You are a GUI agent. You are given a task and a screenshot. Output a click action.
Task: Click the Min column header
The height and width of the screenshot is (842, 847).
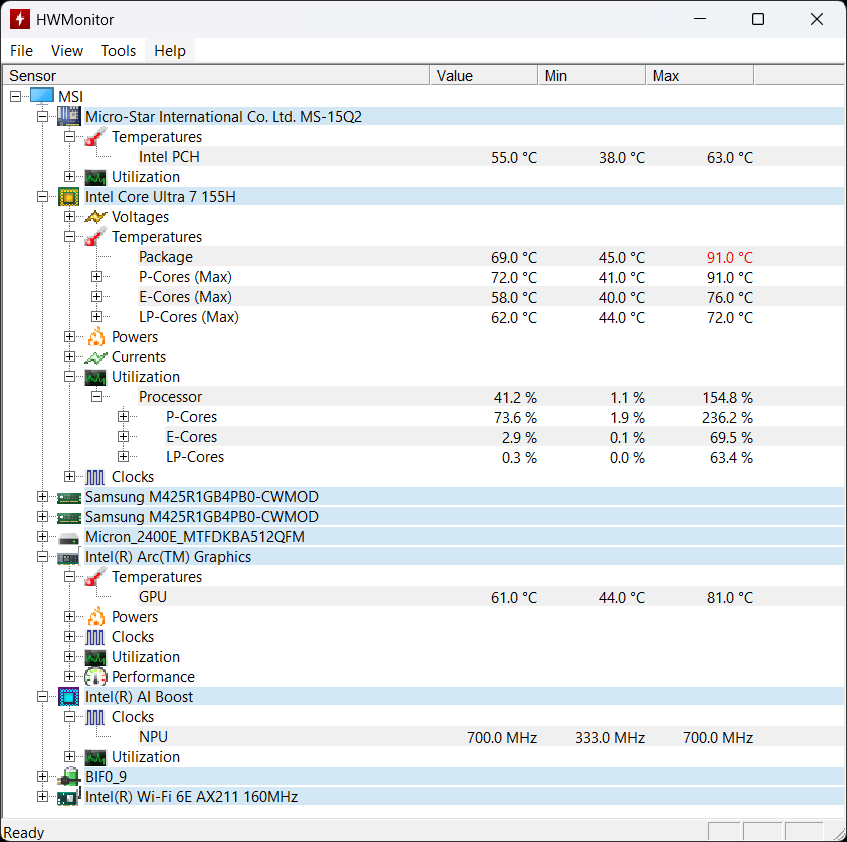[x=592, y=76]
